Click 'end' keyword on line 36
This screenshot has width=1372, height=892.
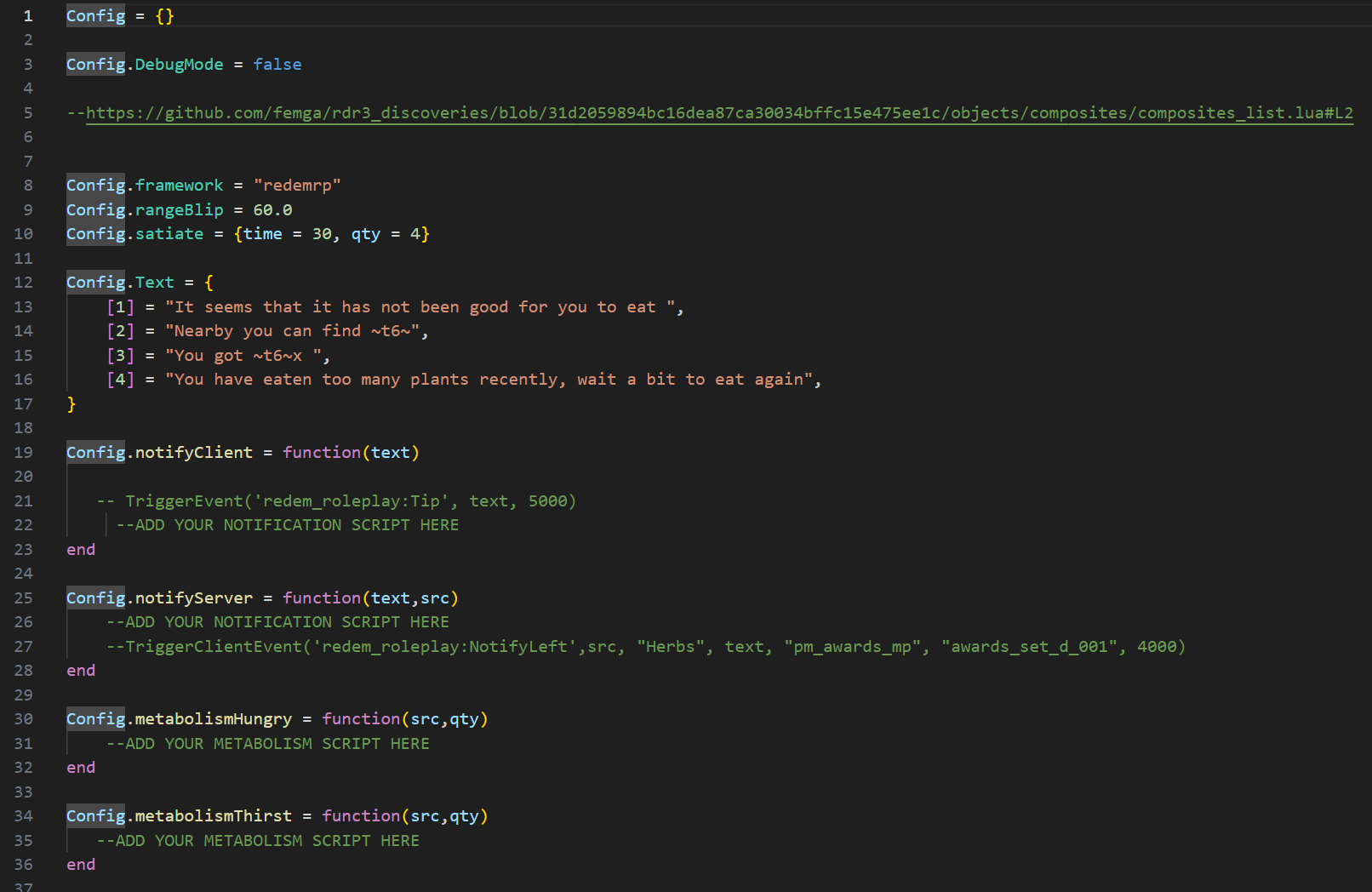point(81,865)
